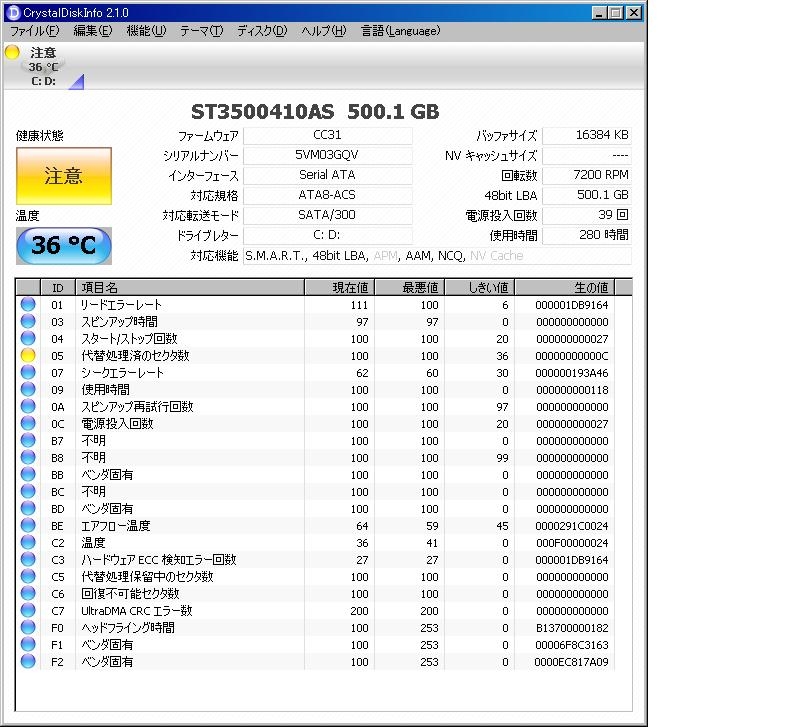
Task: Click the status icon for ヘッドフライング時間 row
Action: [x=28, y=628]
